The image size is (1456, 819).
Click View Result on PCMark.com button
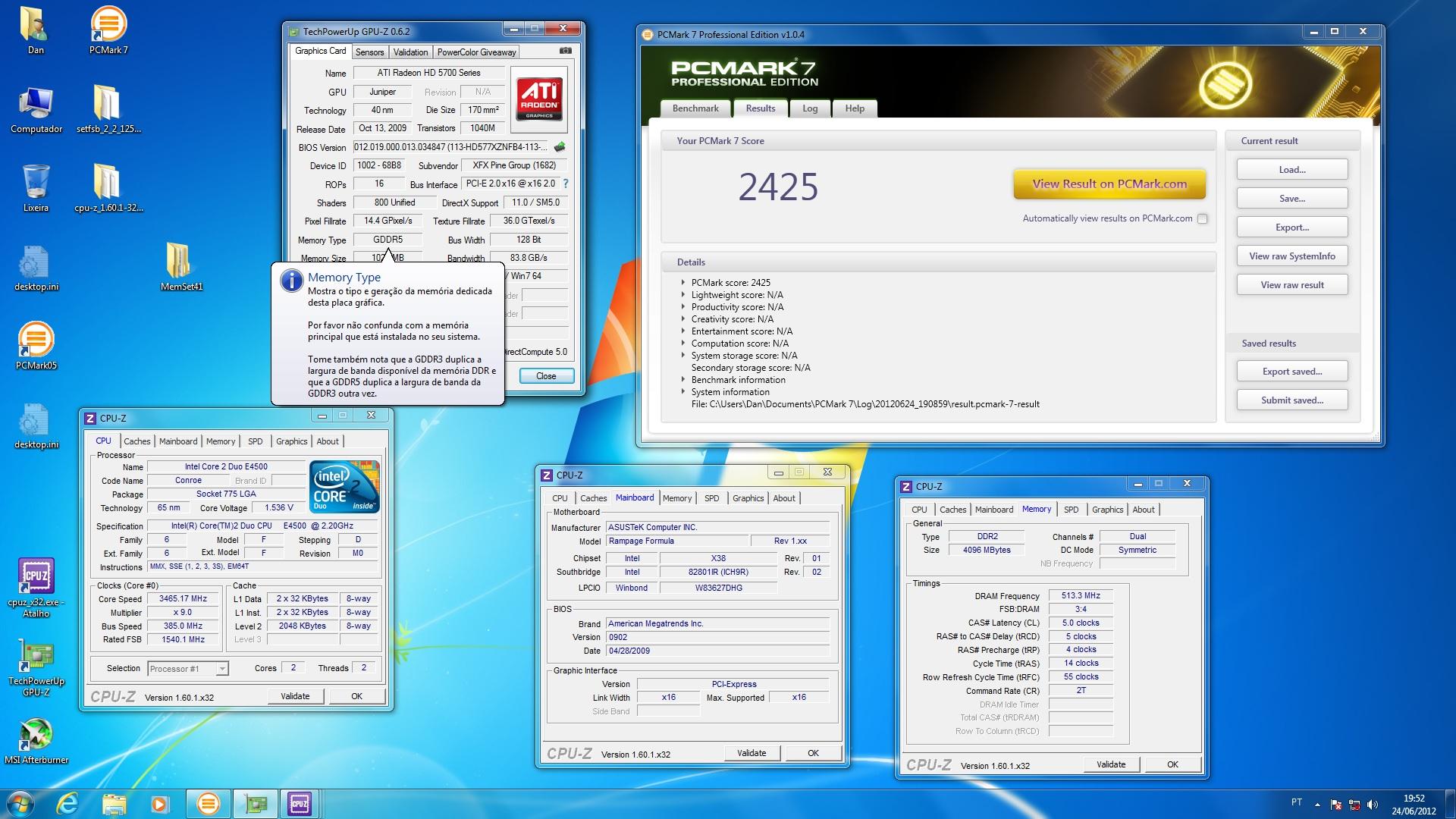pos(1109,184)
